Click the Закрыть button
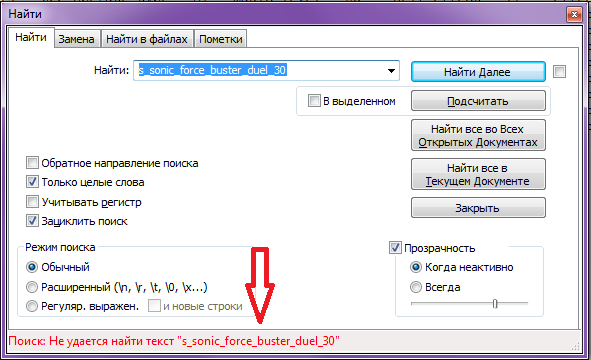 [x=478, y=208]
